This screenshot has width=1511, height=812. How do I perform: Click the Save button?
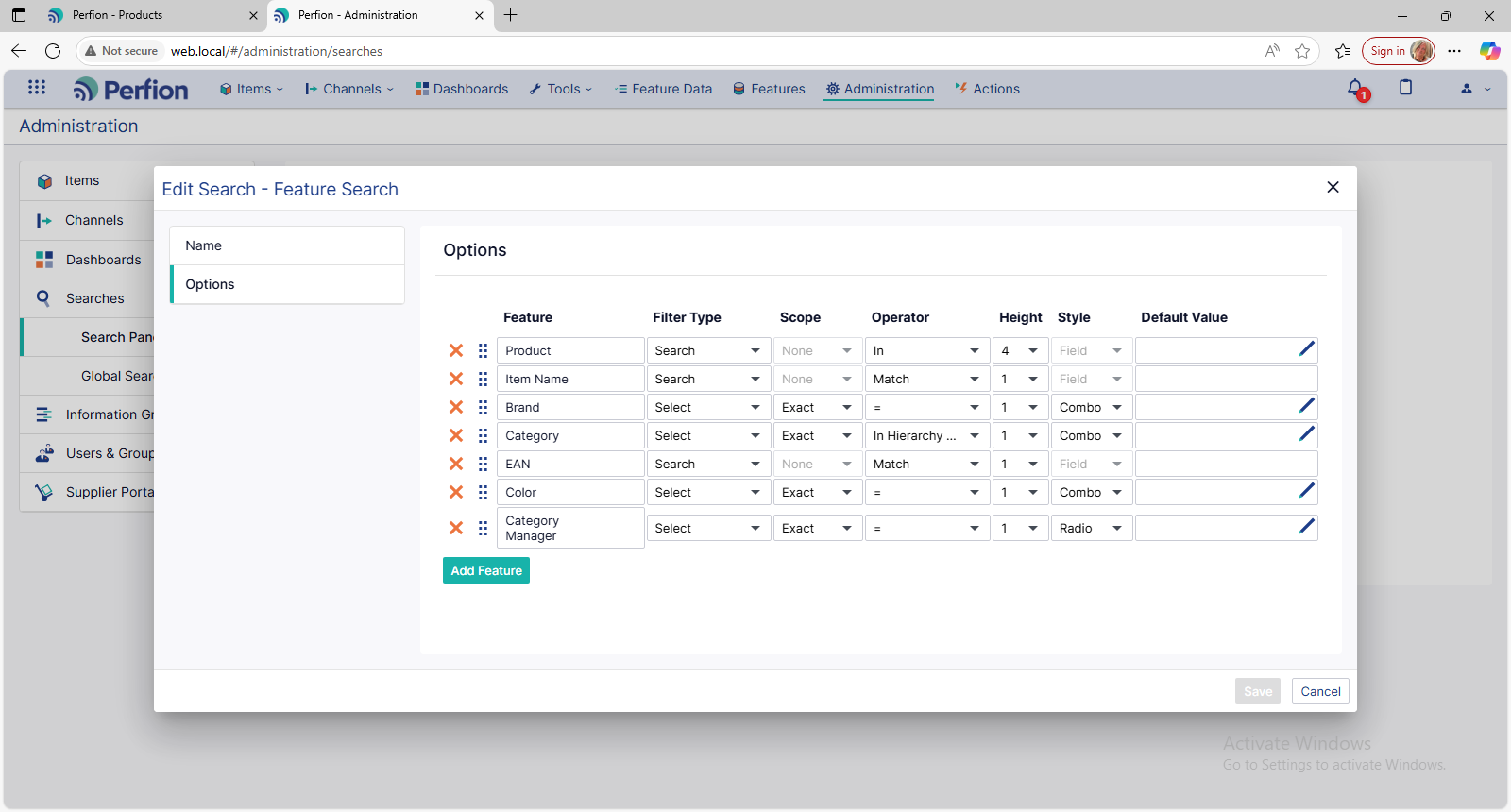click(1258, 691)
